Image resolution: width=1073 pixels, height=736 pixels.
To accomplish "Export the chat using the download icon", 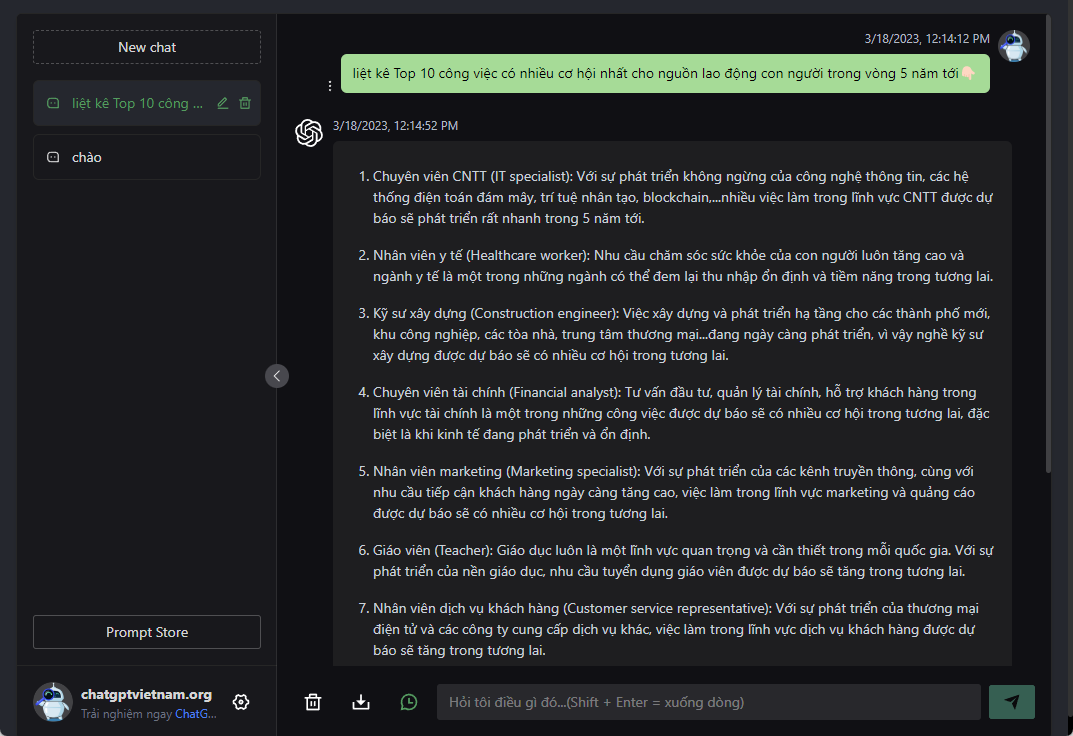I will (361, 702).
